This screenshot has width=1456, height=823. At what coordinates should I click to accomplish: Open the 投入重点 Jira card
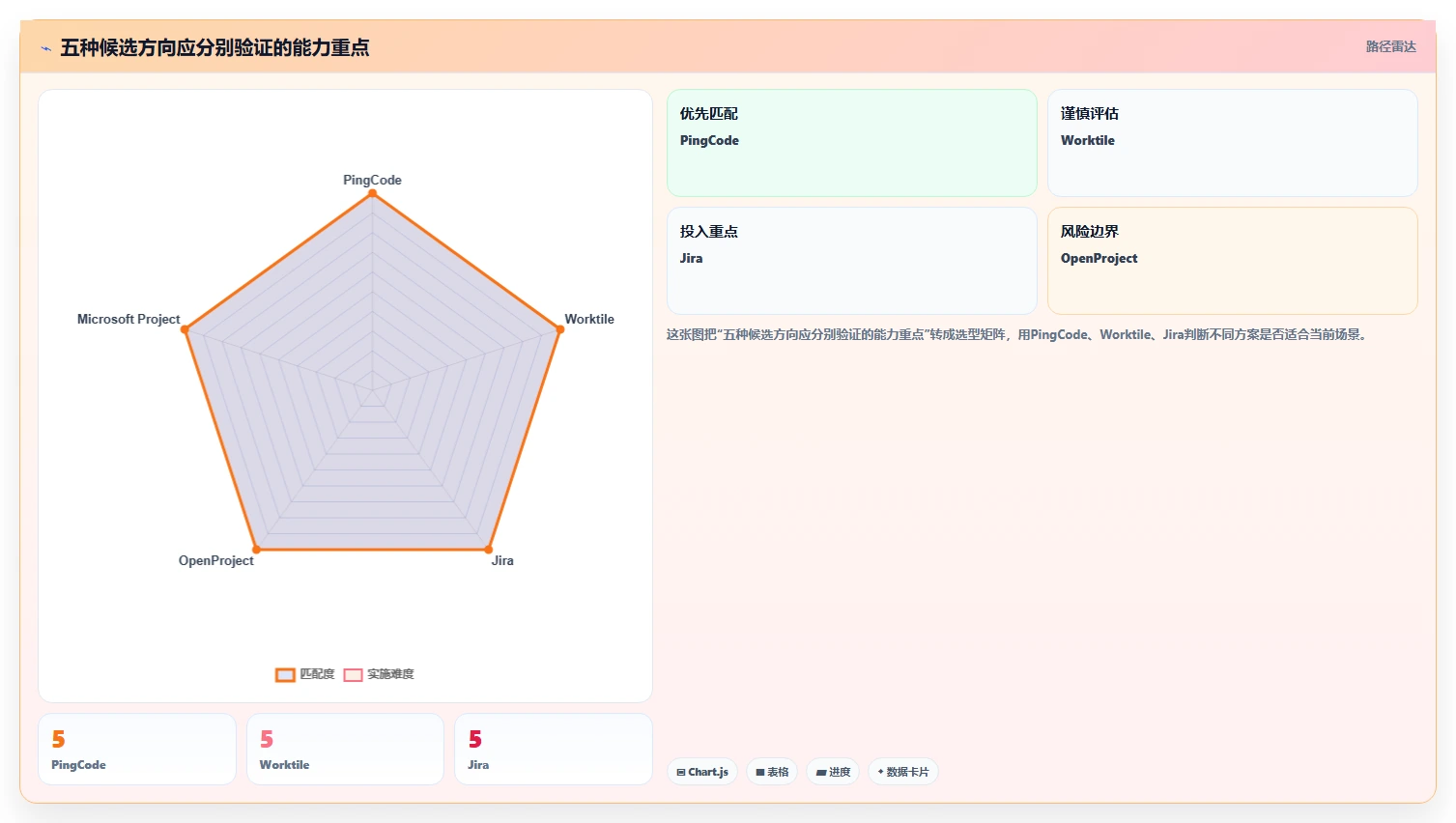point(851,261)
